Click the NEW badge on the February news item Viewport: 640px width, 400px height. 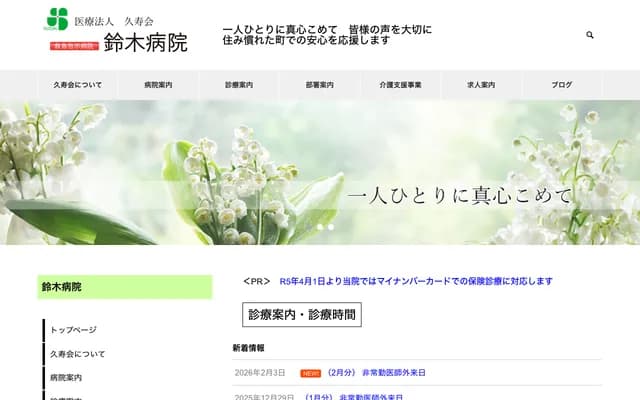pos(311,373)
